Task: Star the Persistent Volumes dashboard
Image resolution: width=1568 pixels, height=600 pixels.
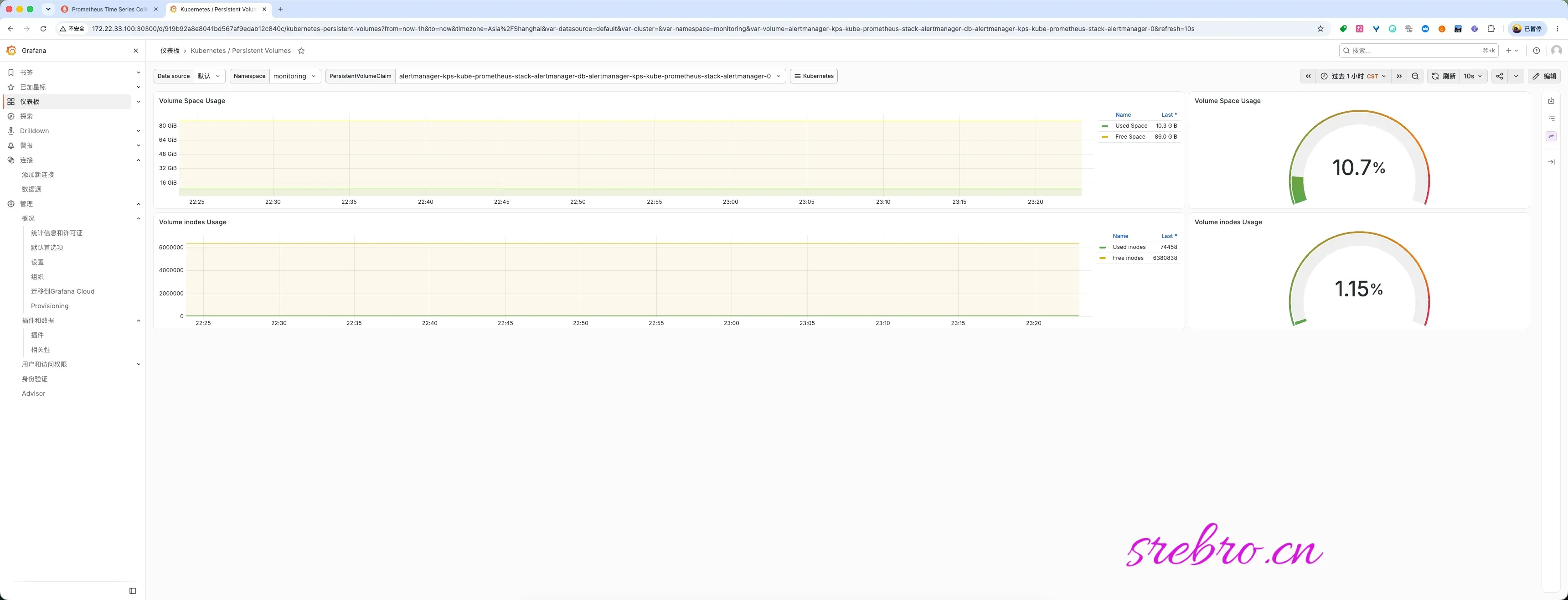Action: pos(301,51)
